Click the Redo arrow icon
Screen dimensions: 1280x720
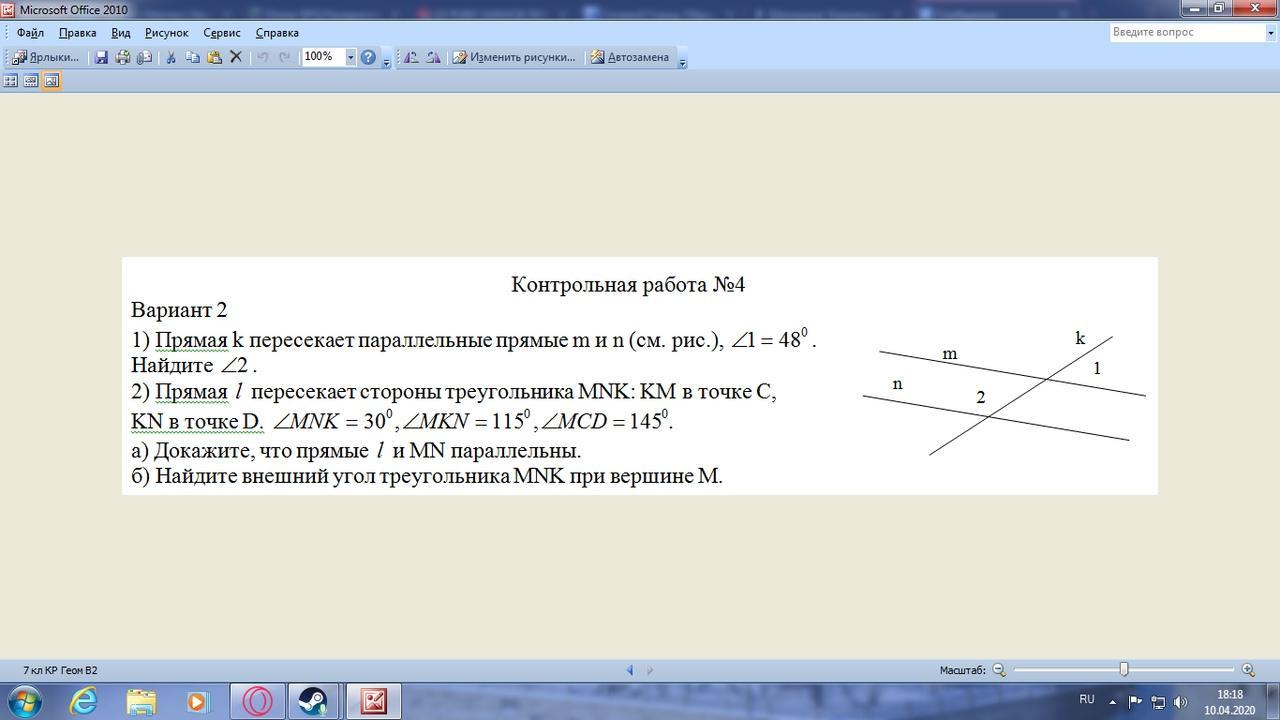[x=285, y=57]
